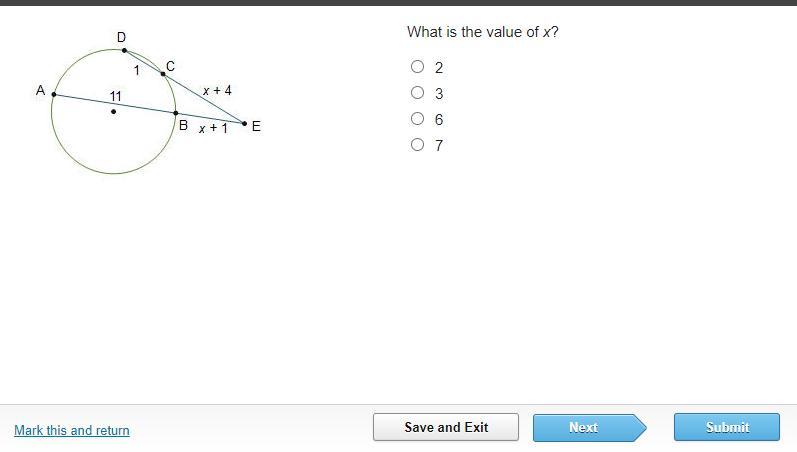Screen dimensions: 797x452
Task: Click the 1 label on segment DC
Action: pos(136,70)
